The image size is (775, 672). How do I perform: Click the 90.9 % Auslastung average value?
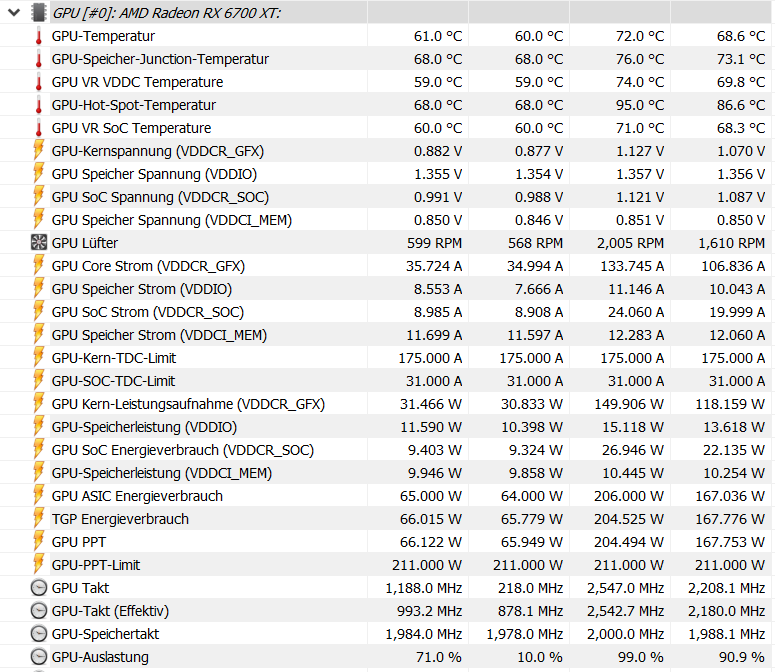[x=742, y=657]
